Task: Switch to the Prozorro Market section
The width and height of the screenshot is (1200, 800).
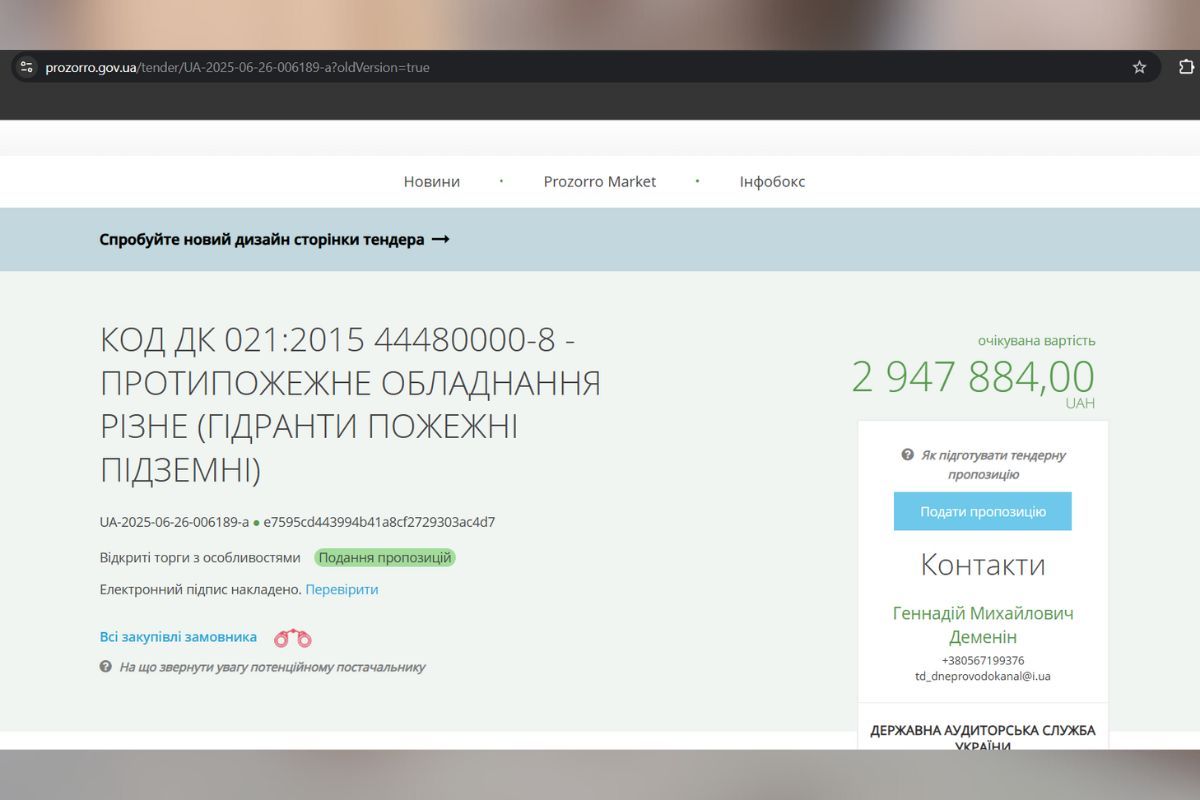Action: point(600,181)
